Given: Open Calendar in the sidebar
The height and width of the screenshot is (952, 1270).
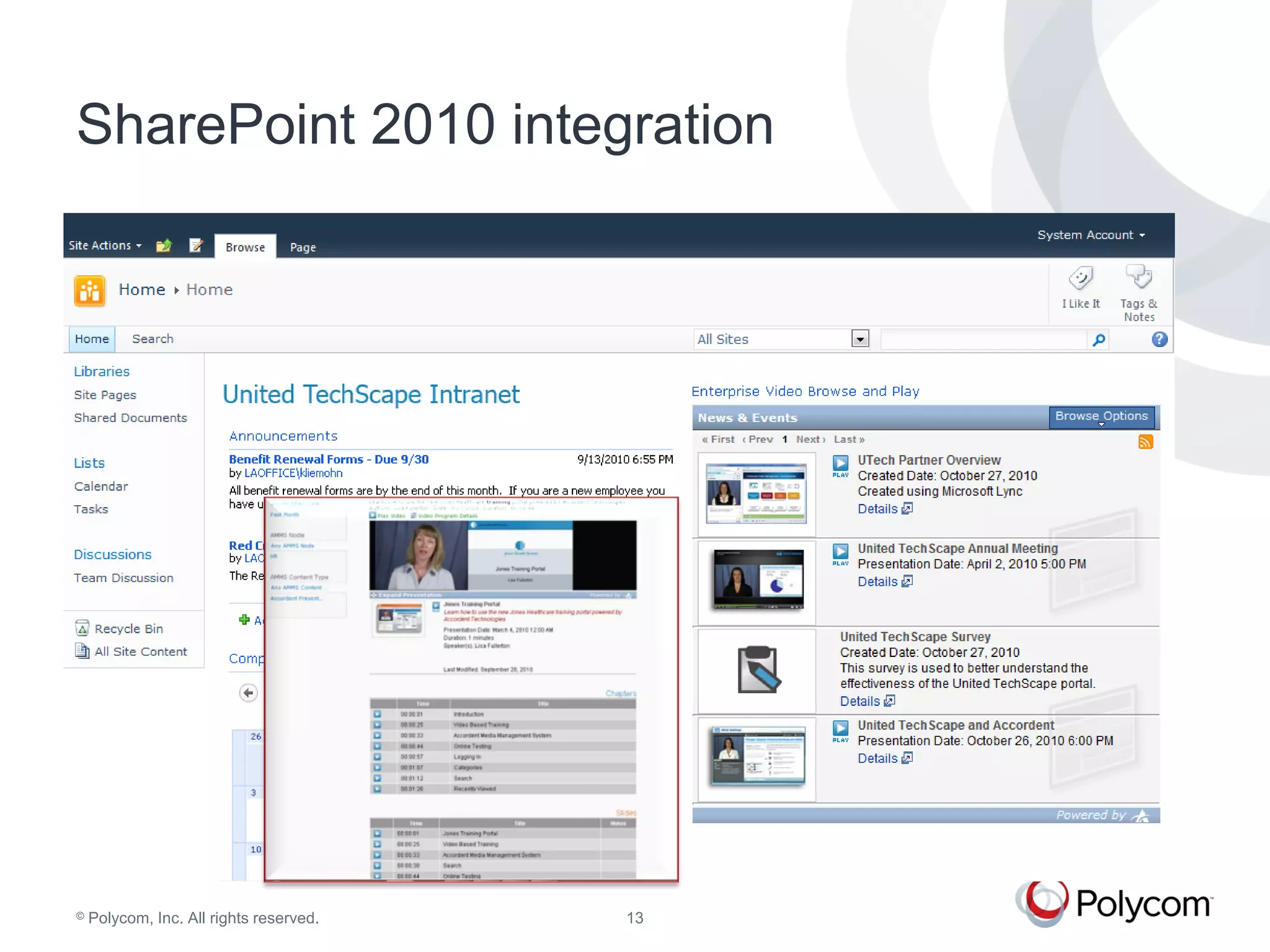Looking at the screenshot, I should [x=101, y=487].
